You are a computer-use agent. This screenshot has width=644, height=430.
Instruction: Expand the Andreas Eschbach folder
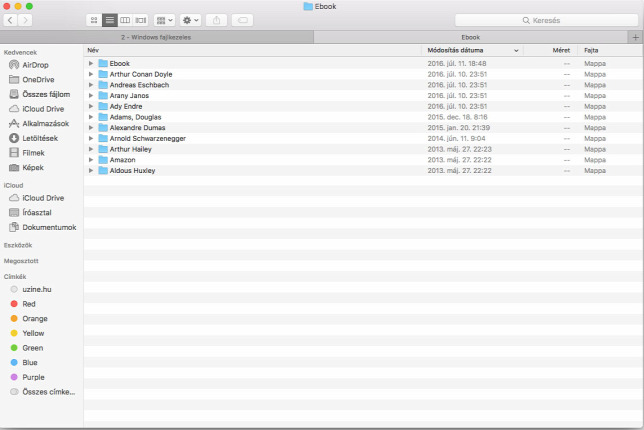(x=91, y=85)
